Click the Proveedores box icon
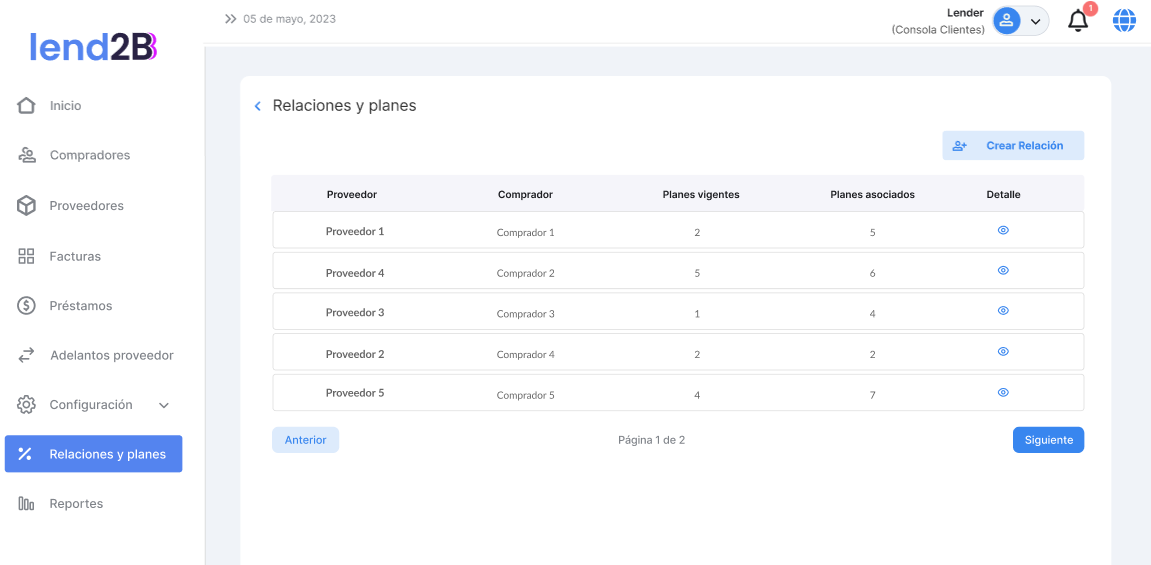1151x565 pixels. point(26,206)
